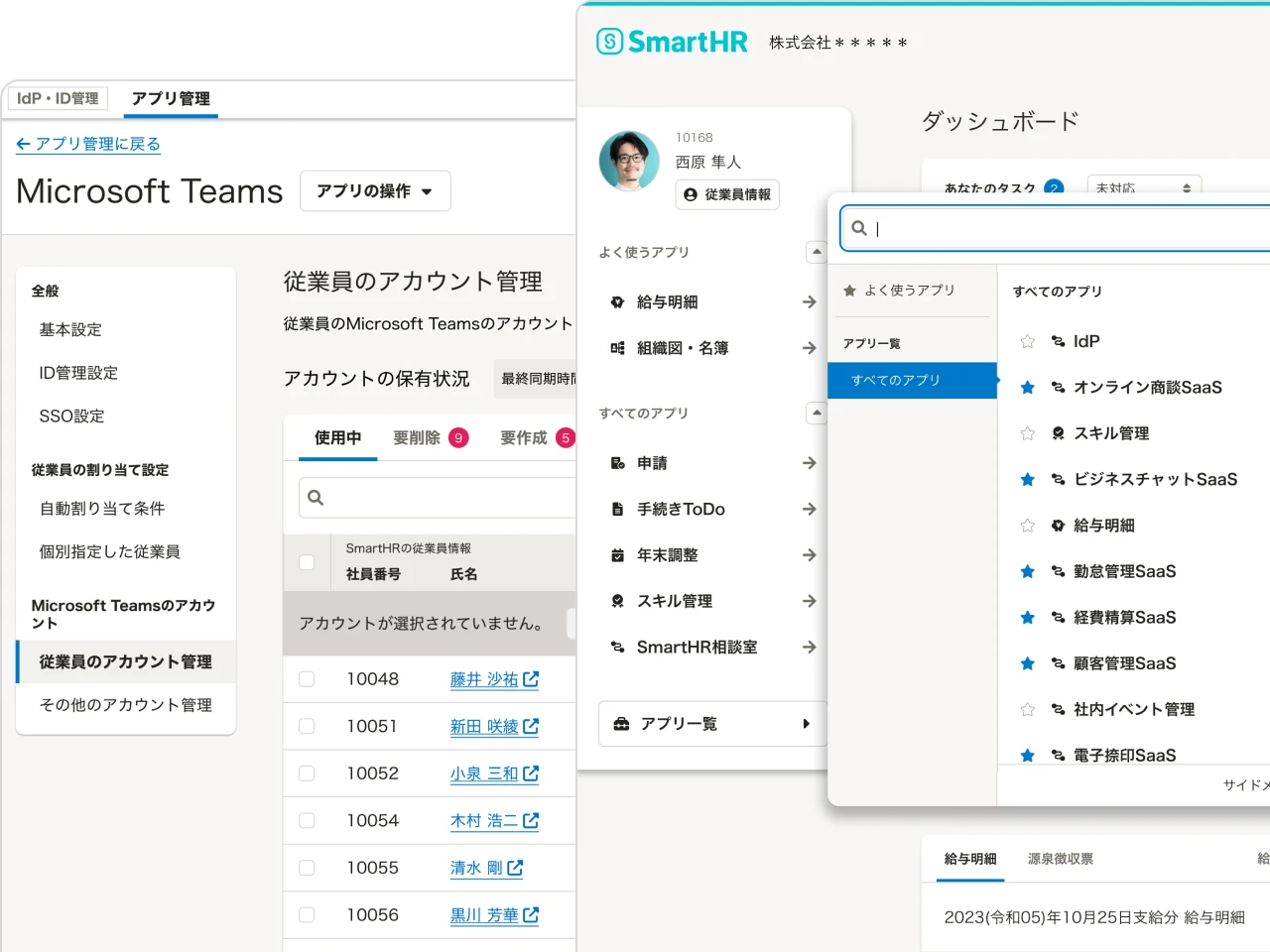Click the arrow next to 年末調整
The height and width of the screenshot is (952, 1270).
click(x=810, y=555)
